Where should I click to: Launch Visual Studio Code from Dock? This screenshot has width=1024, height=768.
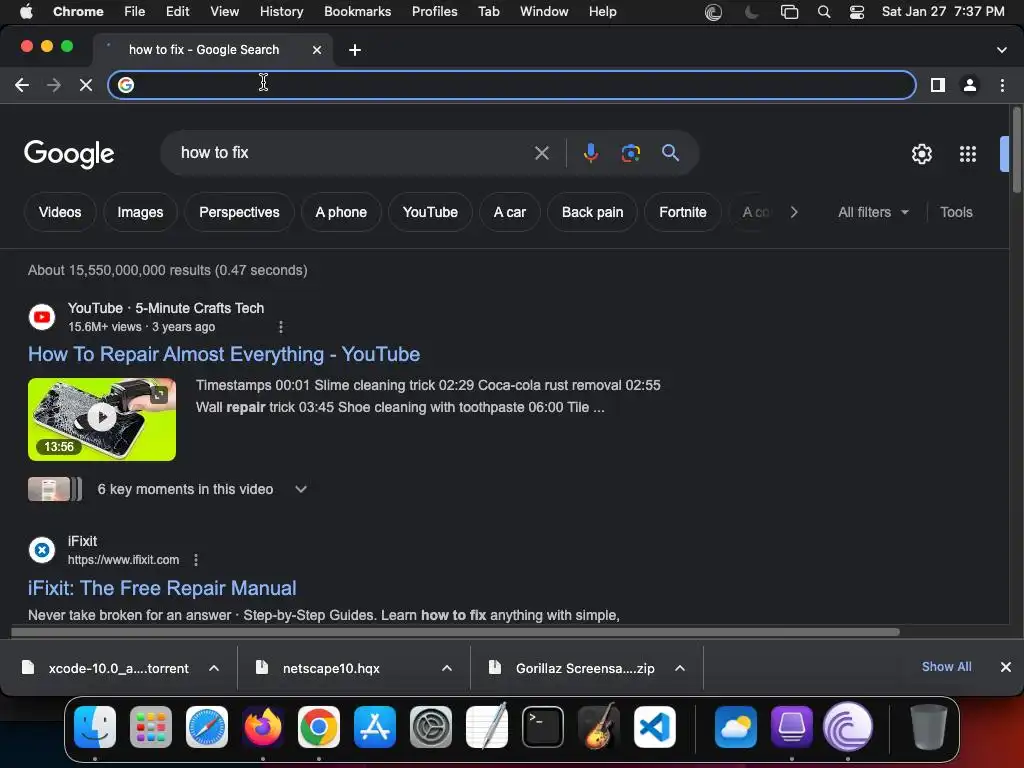pos(655,727)
